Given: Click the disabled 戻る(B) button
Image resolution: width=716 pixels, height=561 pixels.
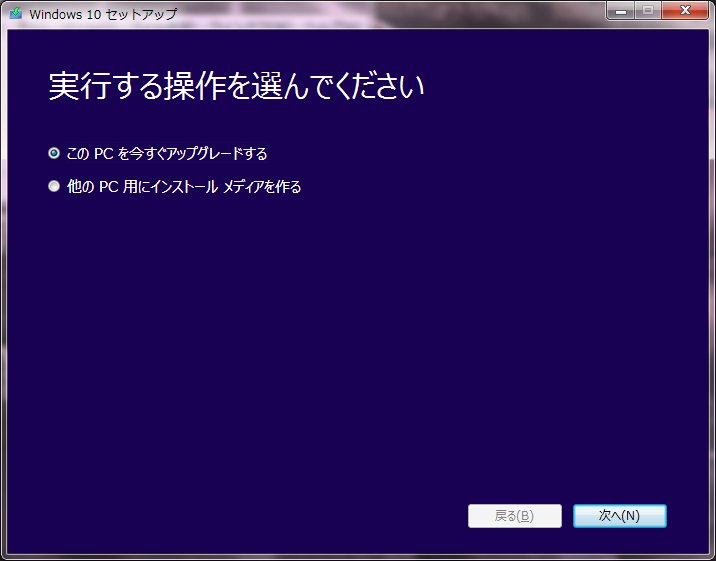Looking at the screenshot, I should point(515,516).
